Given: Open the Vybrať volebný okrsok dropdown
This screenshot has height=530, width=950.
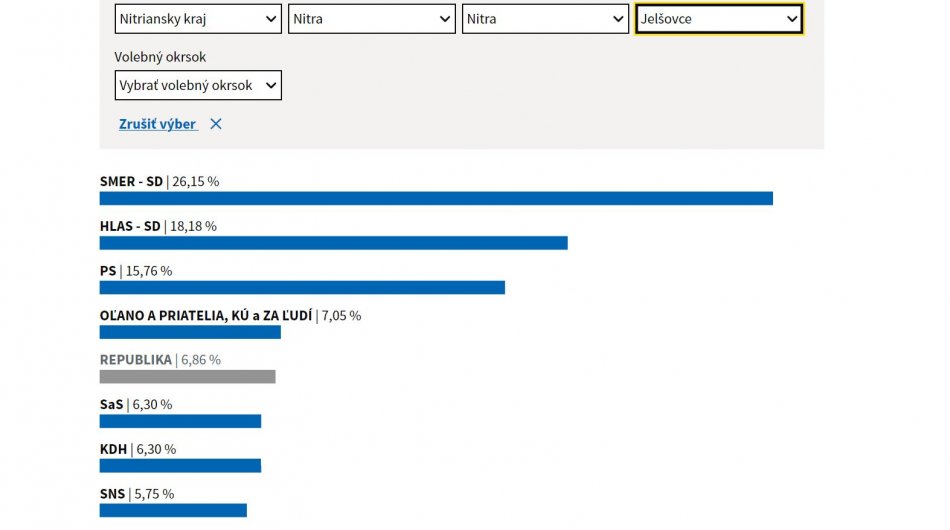Looking at the screenshot, I should pos(198,86).
